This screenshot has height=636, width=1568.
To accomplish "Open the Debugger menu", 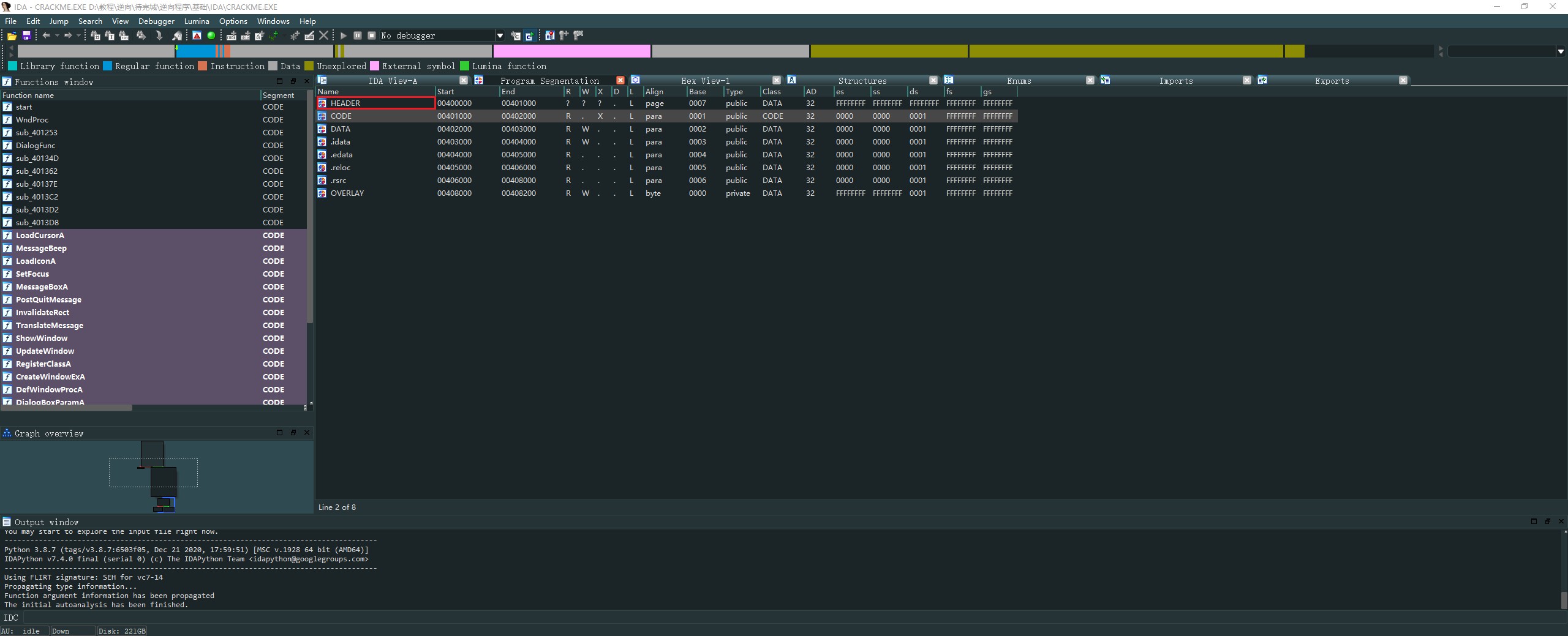I will click(156, 21).
